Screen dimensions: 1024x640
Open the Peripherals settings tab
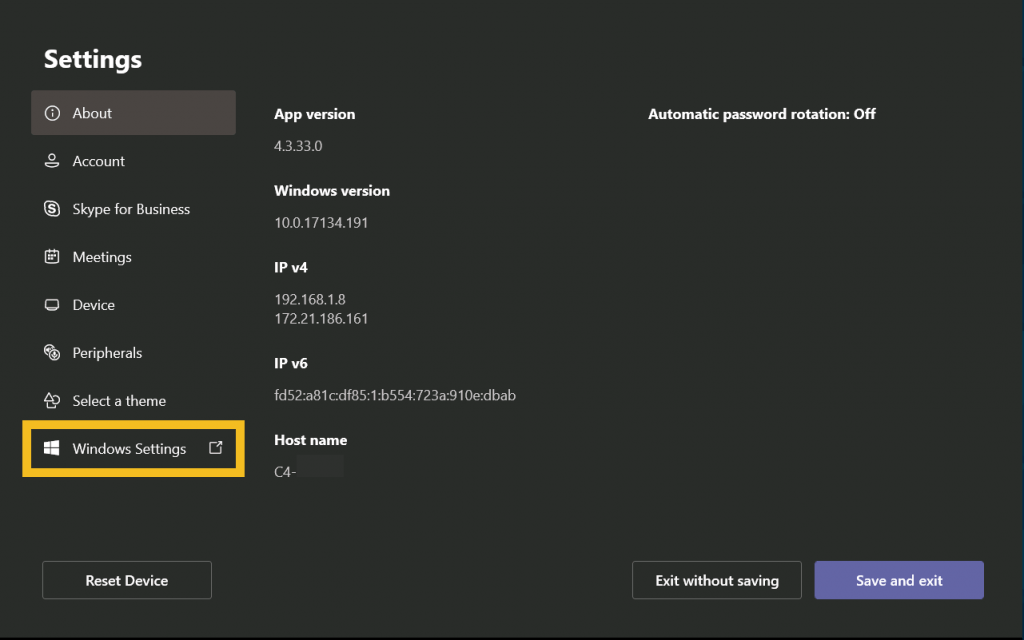(x=133, y=353)
